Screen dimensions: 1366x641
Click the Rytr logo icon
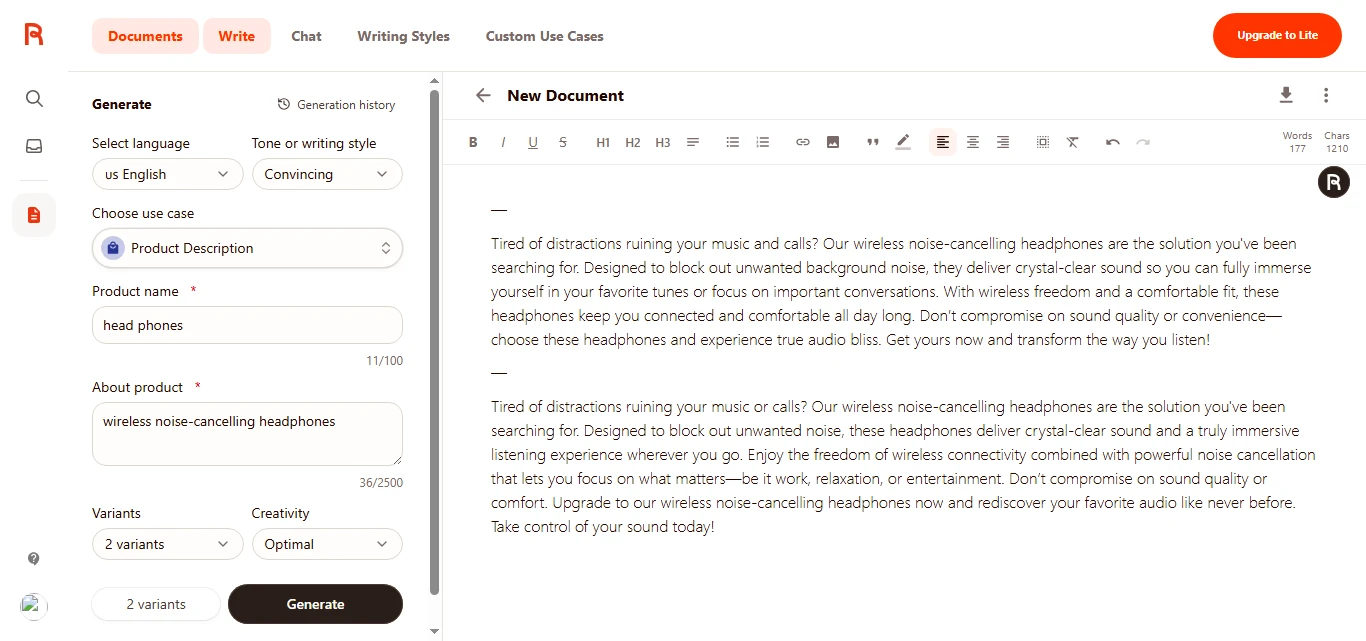34,35
